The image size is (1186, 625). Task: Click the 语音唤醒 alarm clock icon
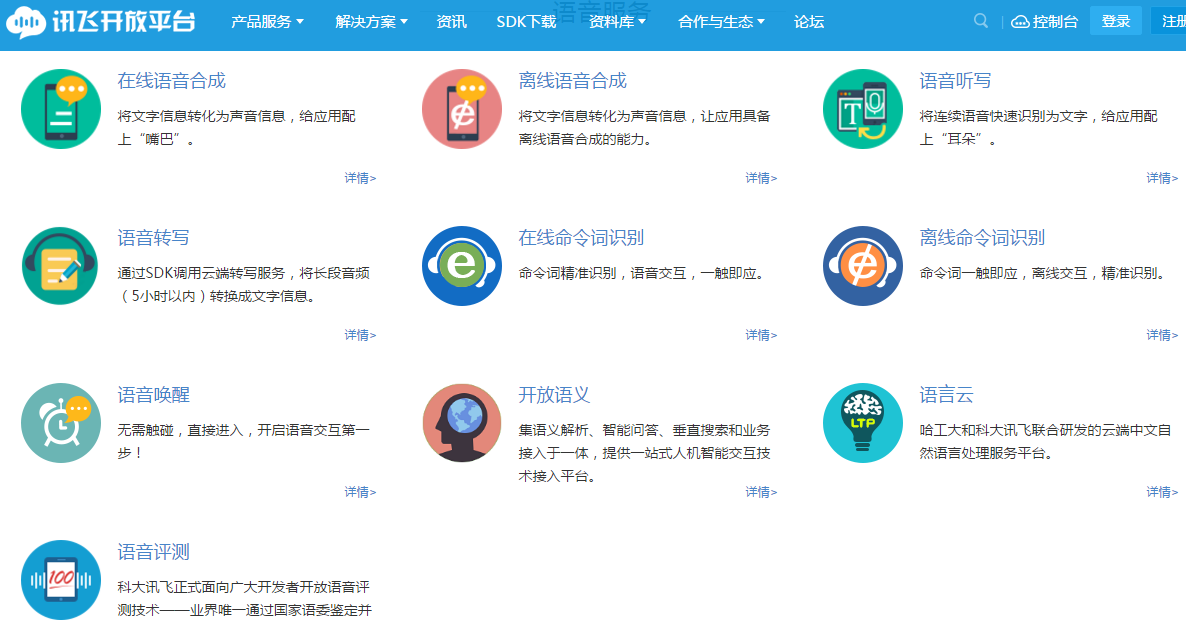click(61, 423)
